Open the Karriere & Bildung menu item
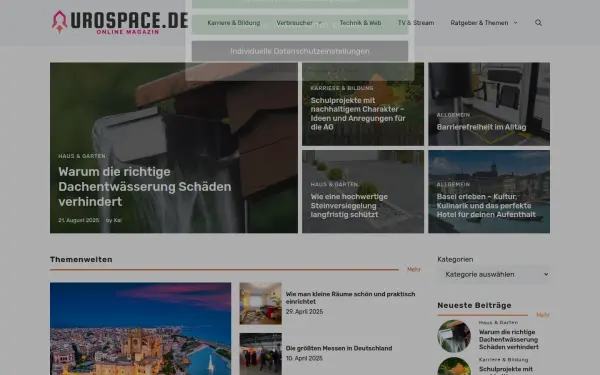600x375 pixels. 234,23
